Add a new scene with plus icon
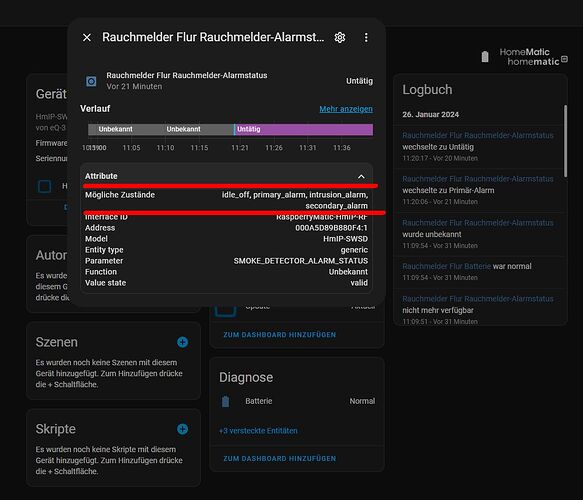 [182, 342]
